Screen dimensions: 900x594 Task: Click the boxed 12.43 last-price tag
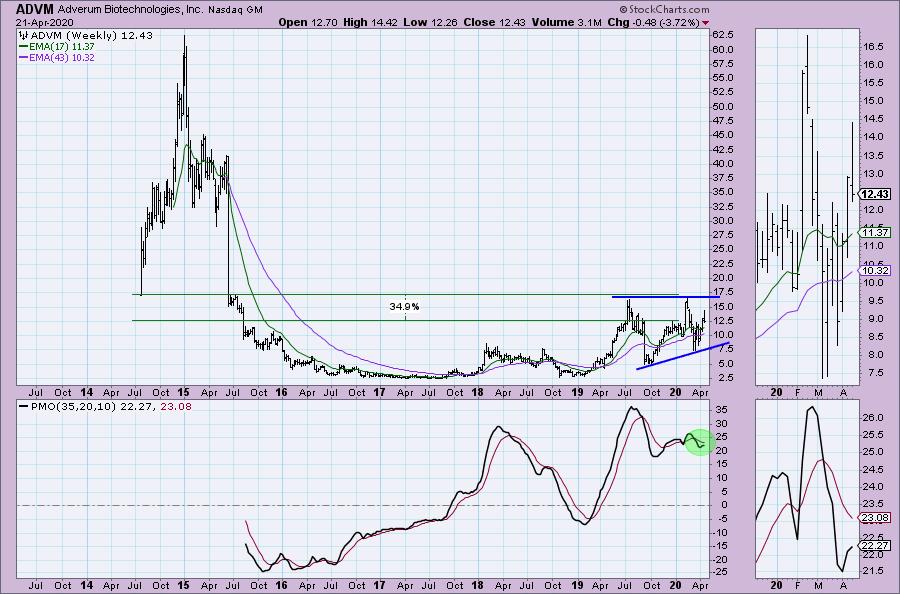click(875, 194)
